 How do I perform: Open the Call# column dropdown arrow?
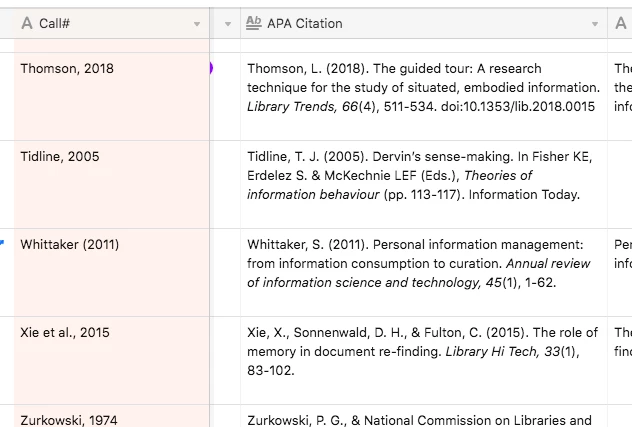[x=197, y=24]
